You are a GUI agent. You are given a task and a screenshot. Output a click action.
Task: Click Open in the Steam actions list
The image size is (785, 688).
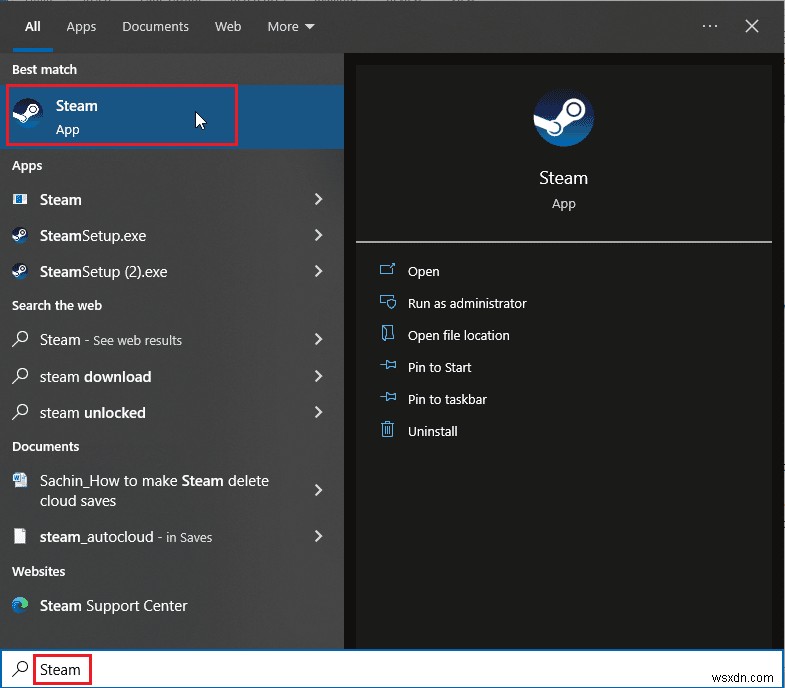[x=423, y=271]
